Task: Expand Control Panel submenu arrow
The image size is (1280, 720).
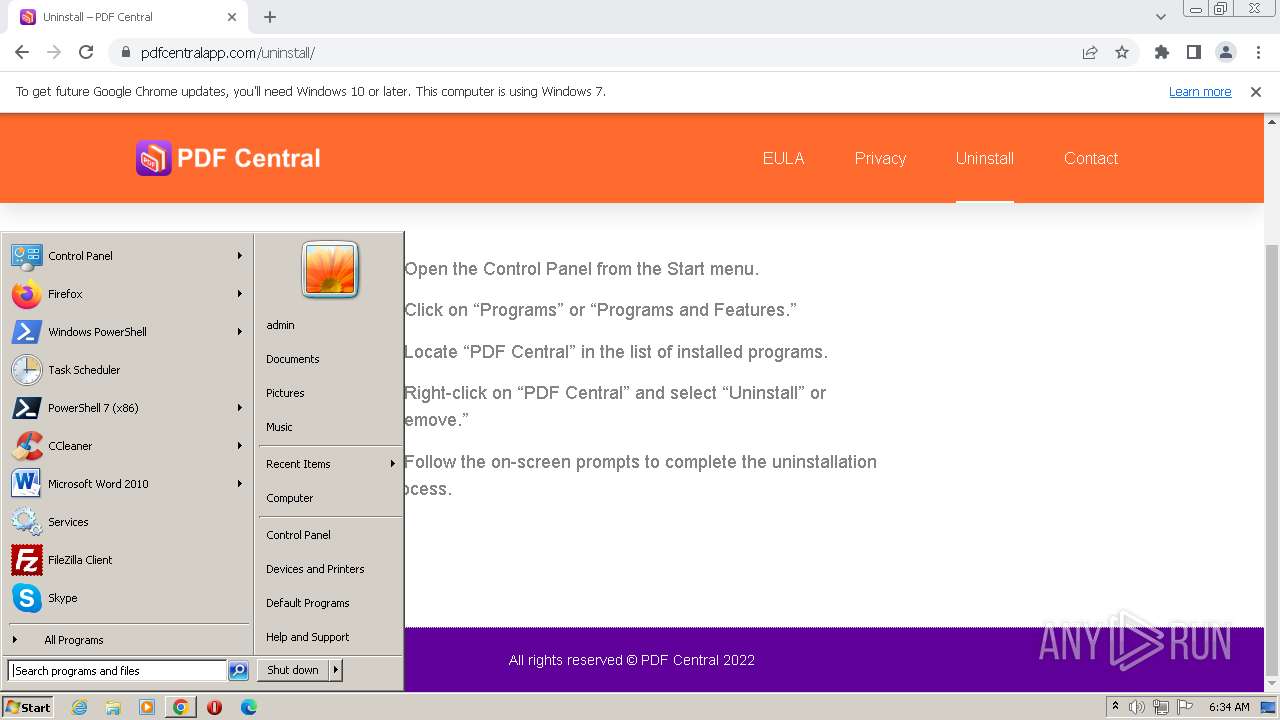Action: tap(240, 256)
